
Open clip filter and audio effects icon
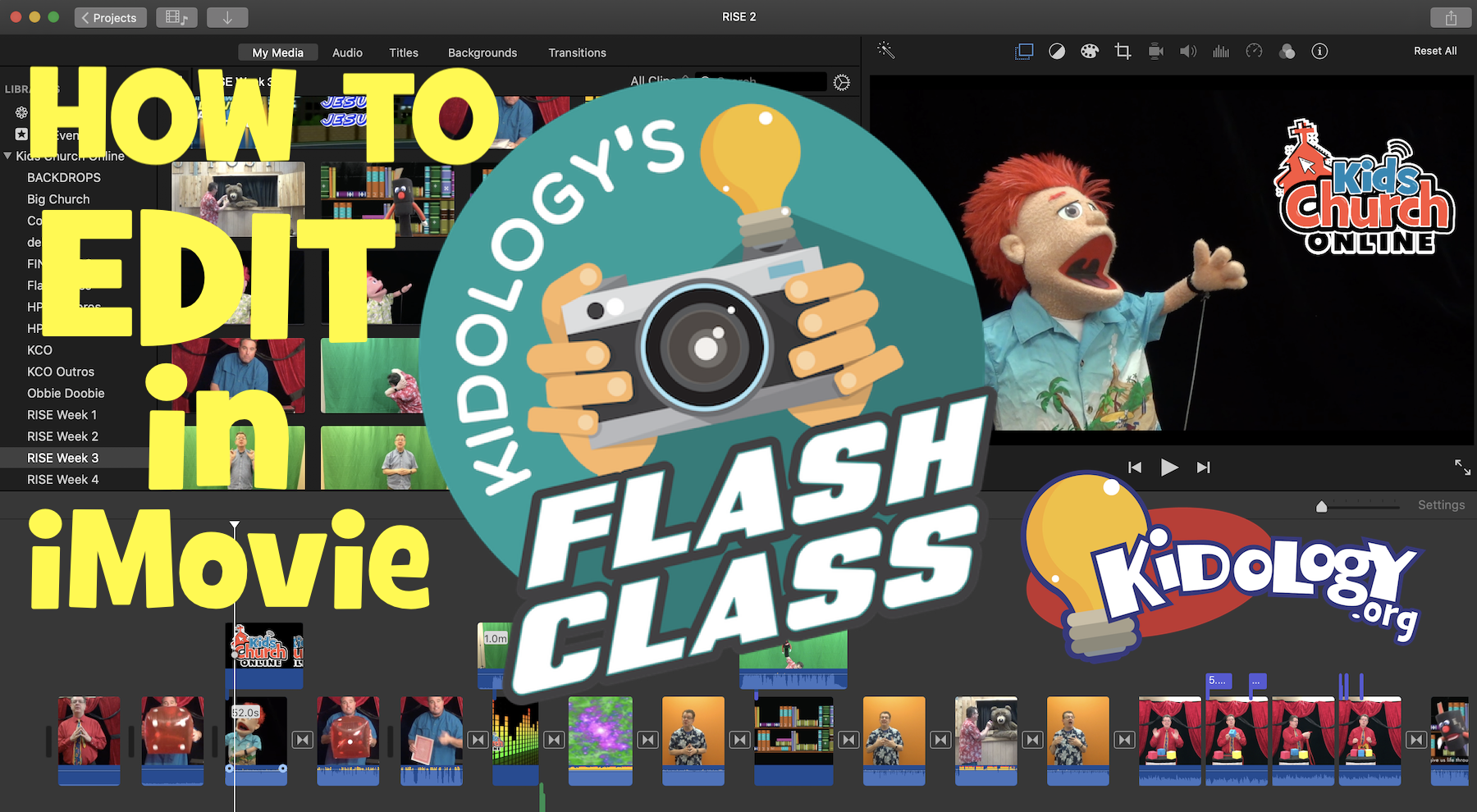coord(1287,51)
